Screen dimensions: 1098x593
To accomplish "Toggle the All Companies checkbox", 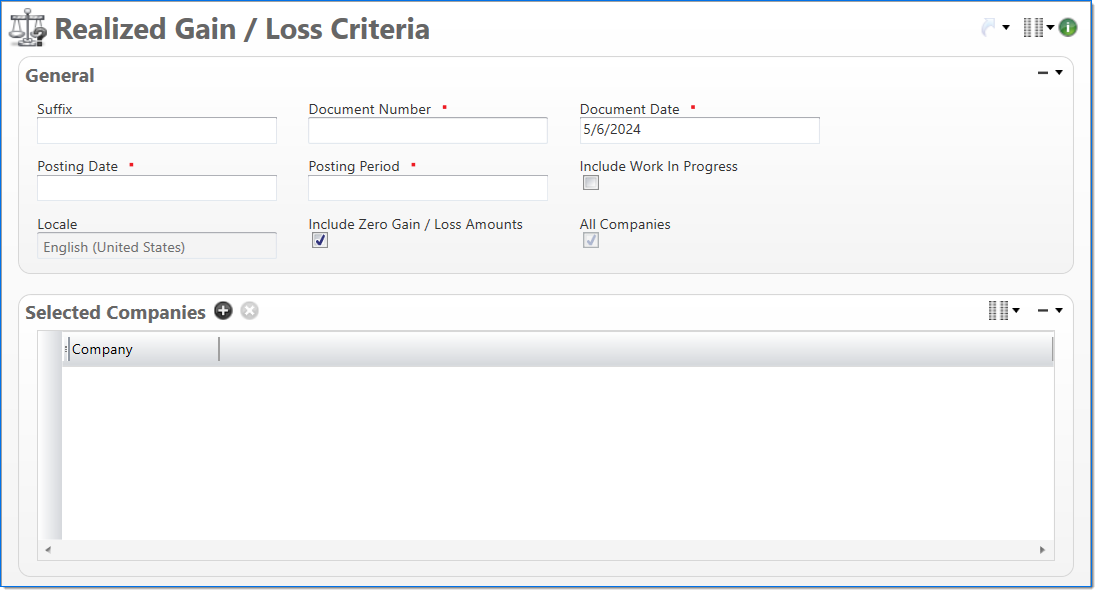I will click(x=591, y=240).
